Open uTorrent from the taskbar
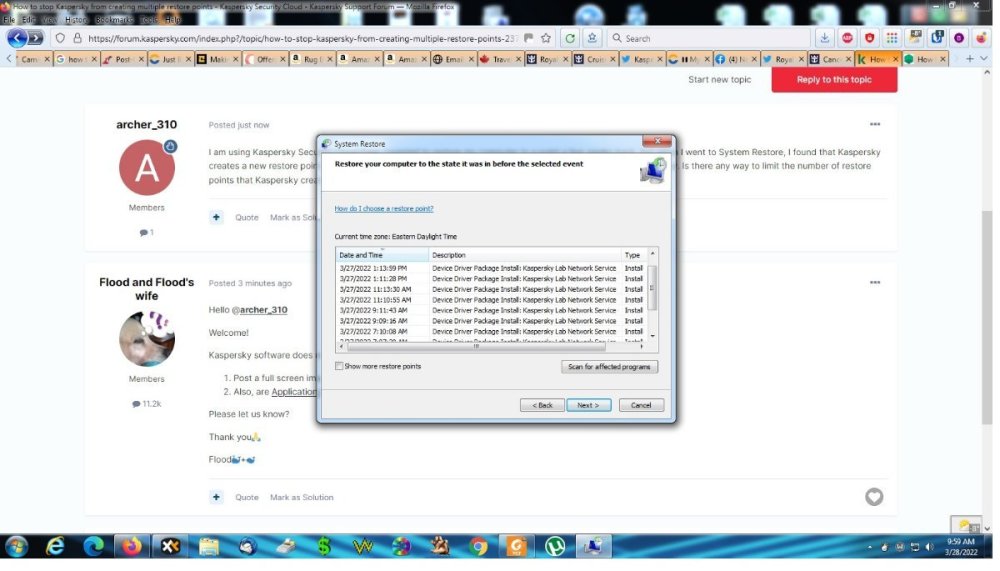 (555, 547)
